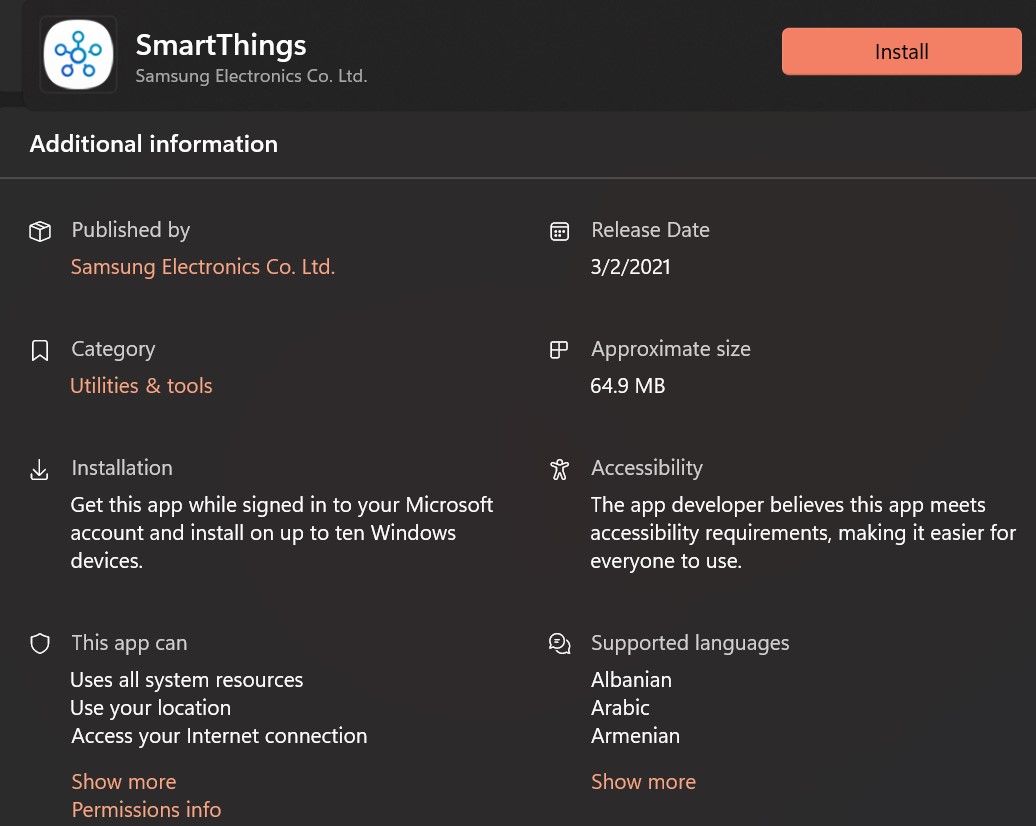Expand Show more under Supported languages

click(643, 782)
